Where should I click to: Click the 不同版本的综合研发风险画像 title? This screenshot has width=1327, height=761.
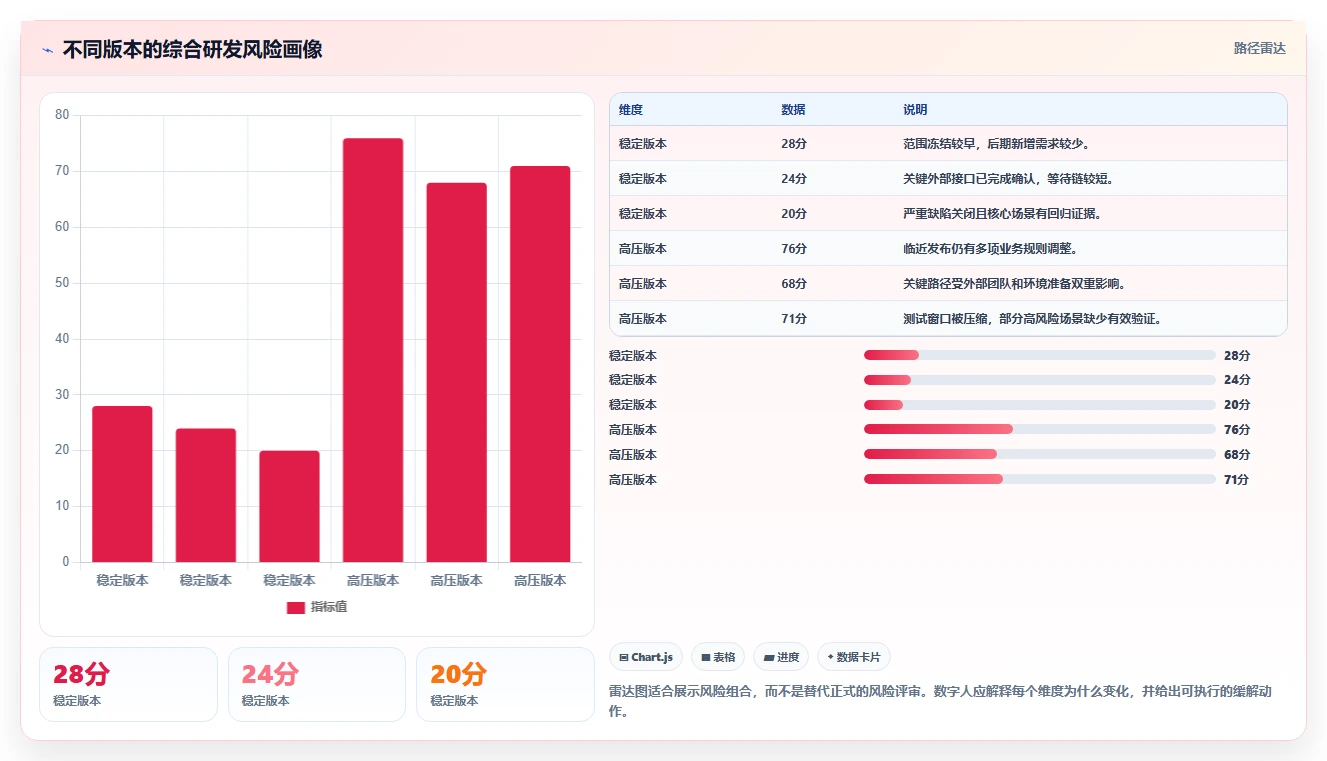pyautogui.click(x=192, y=50)
